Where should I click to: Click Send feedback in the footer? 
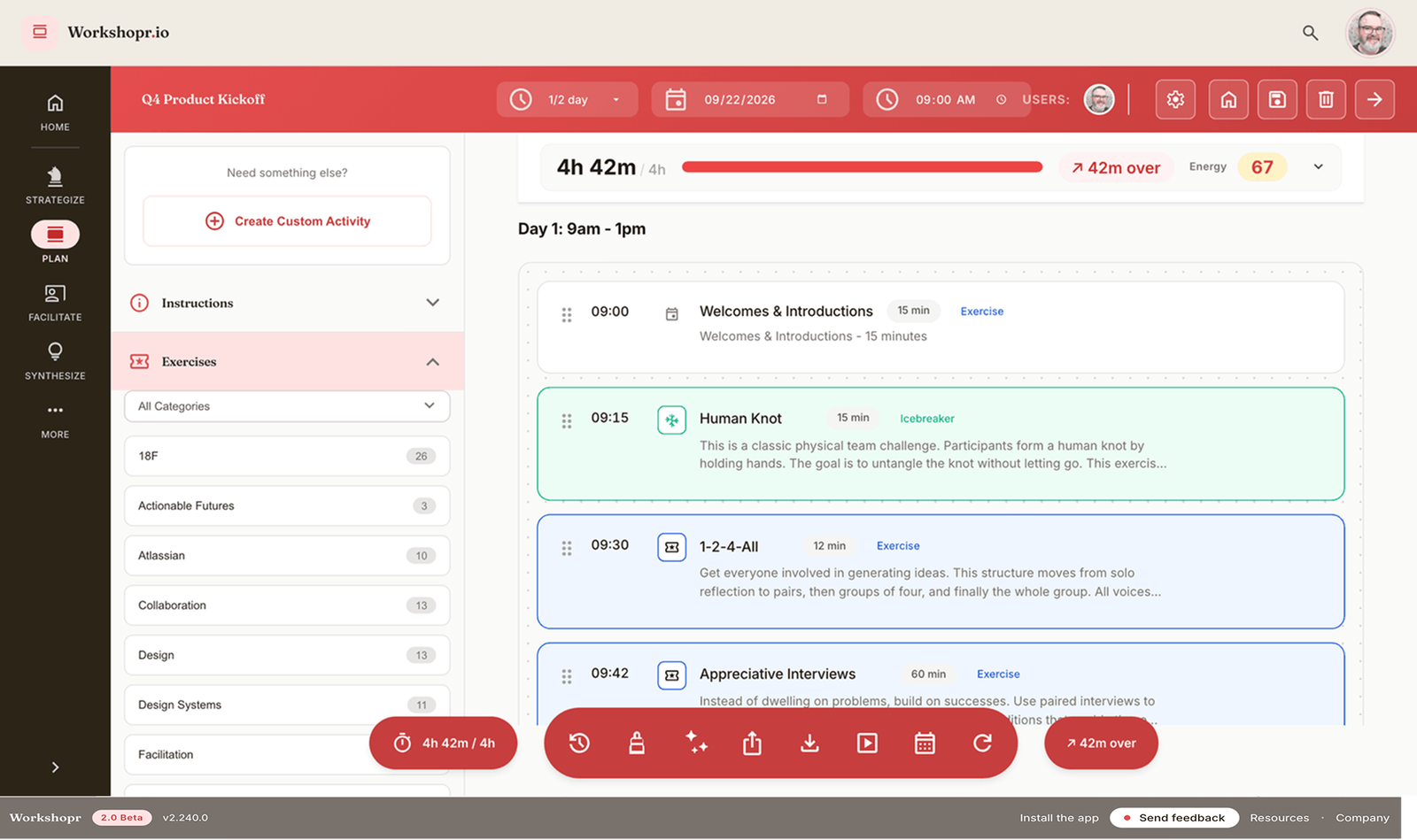pos(1173,818)
